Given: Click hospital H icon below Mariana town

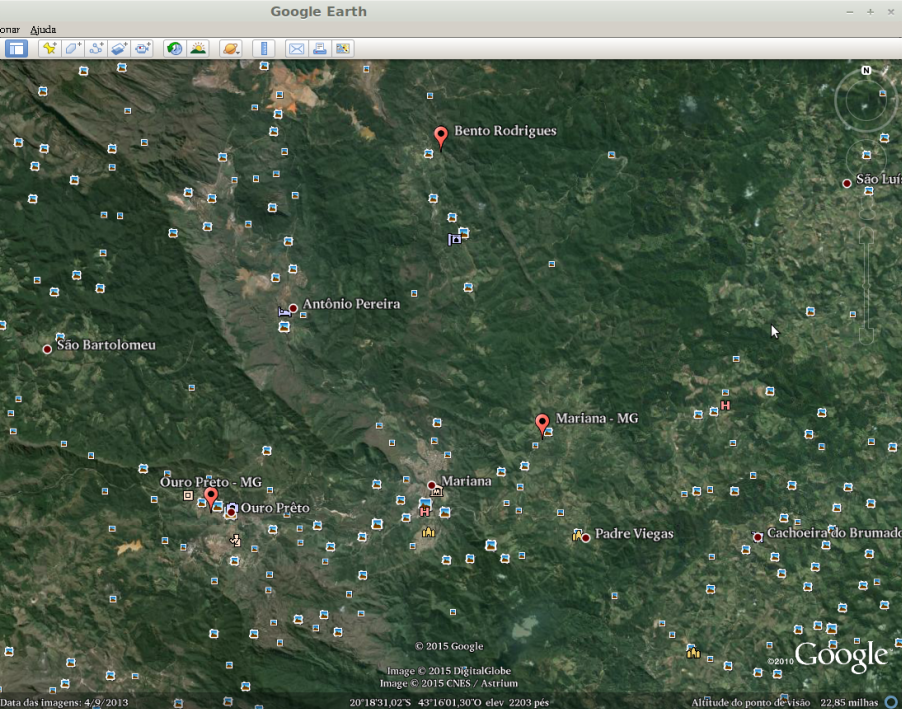Looking at the screenshot, I should [x=425, y=512].
